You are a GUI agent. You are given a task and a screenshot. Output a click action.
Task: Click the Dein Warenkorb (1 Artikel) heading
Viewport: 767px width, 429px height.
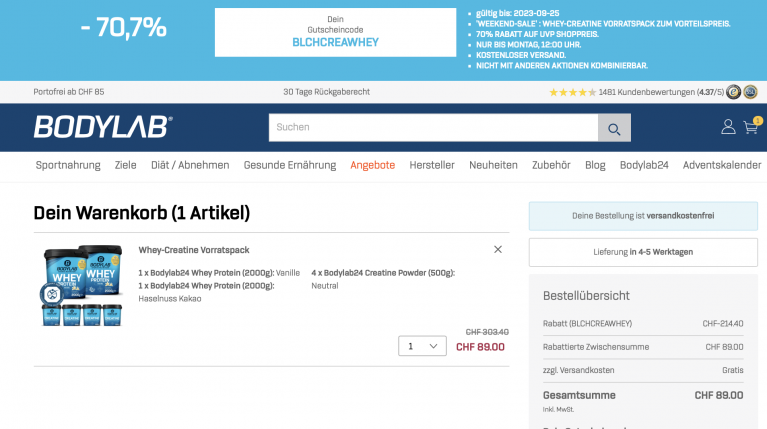tap(141, 213)
